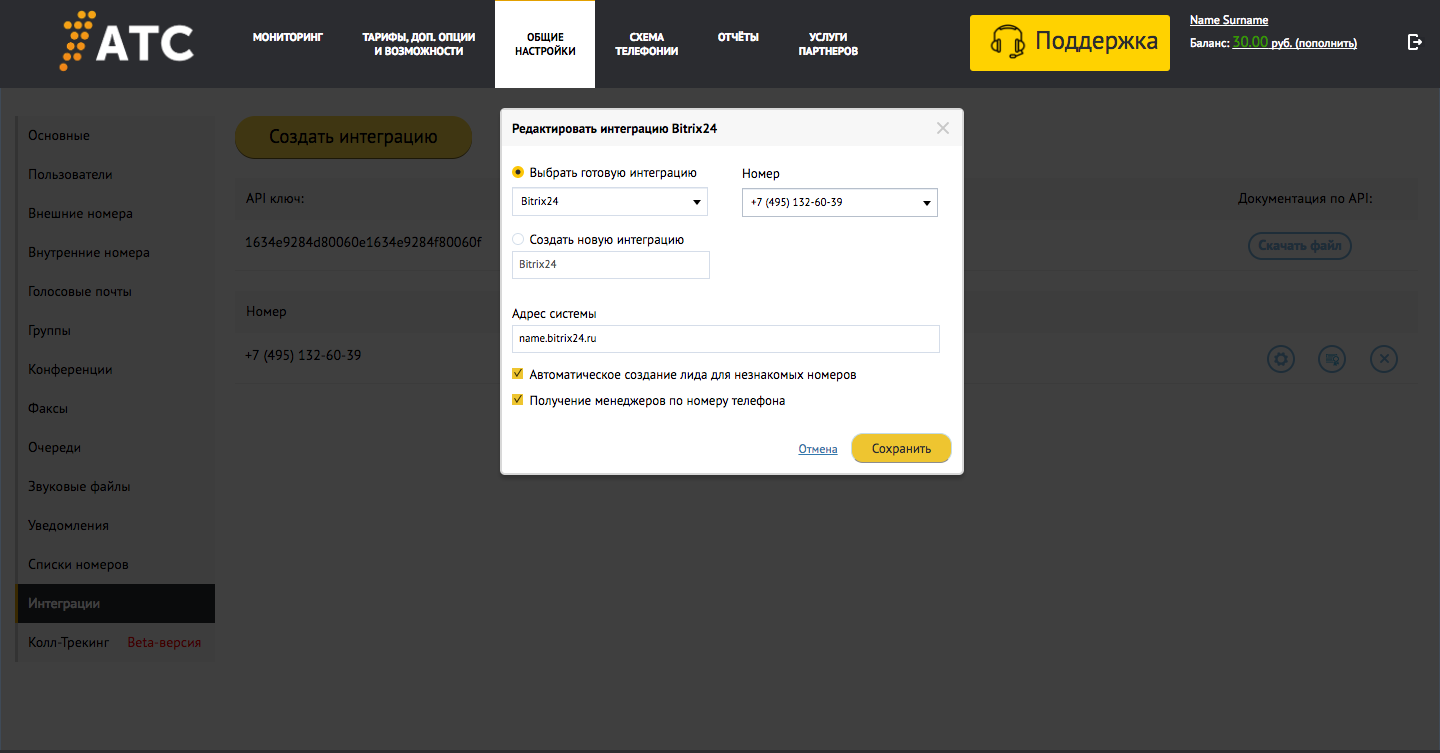
Task: Open Внешние номера in the sidebar
Action: [116, 213]
